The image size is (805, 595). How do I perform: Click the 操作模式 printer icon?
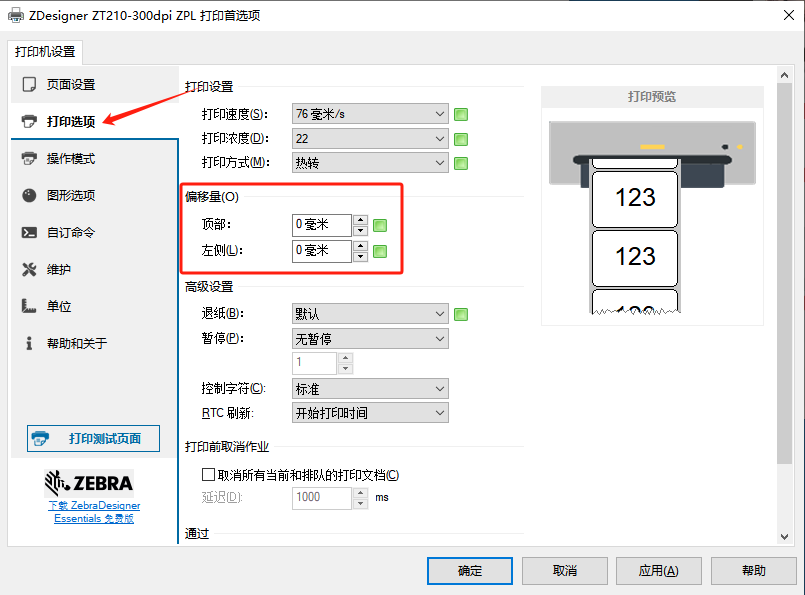point(29,159)
